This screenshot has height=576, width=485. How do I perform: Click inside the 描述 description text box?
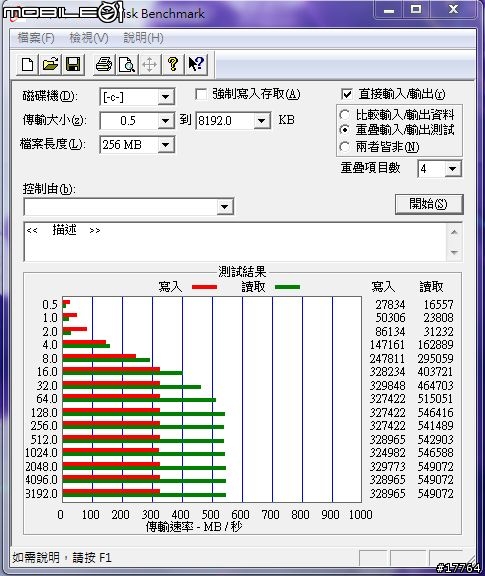click(235, 242)
